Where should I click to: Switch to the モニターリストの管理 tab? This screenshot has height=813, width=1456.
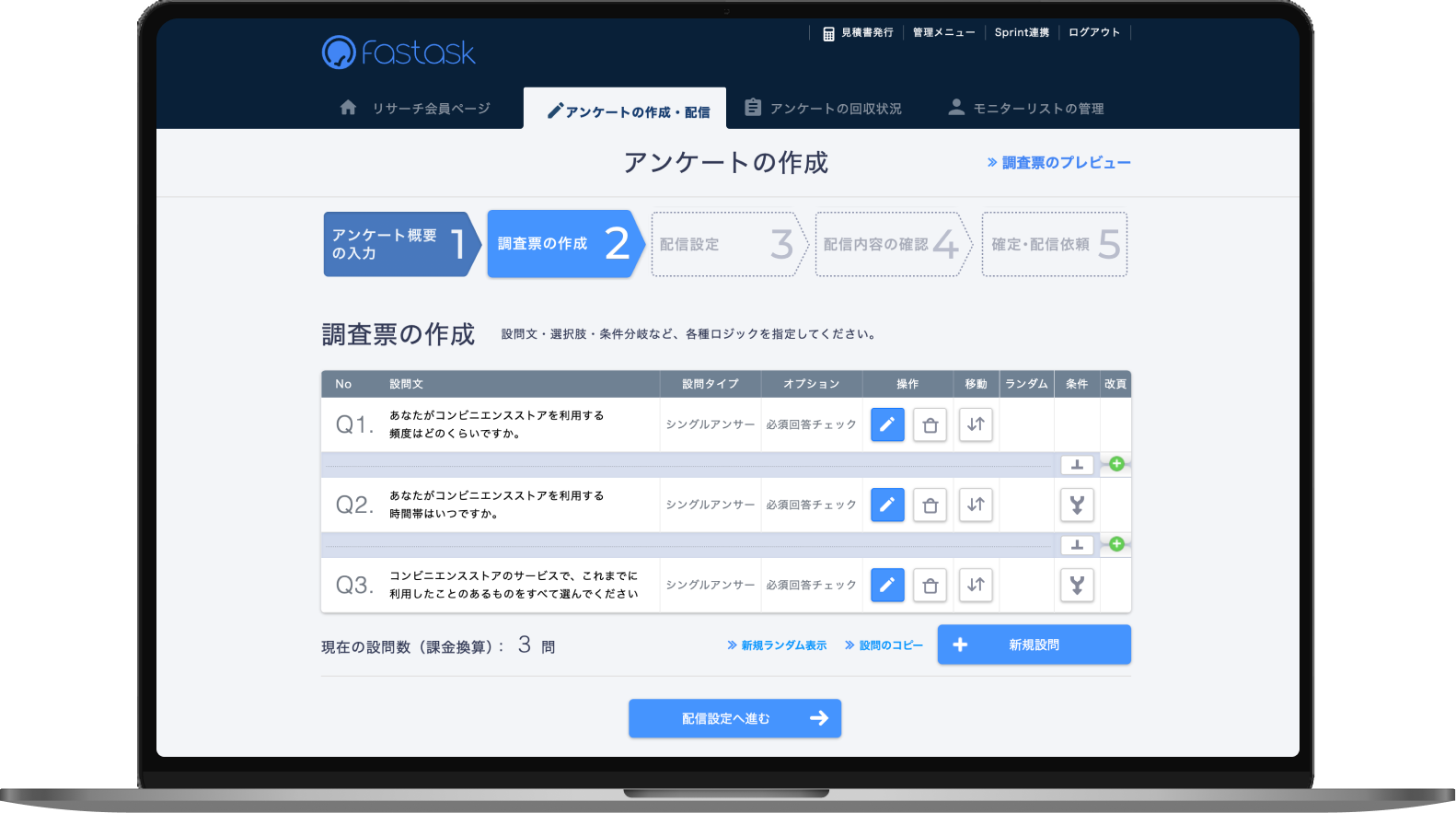point(1026,109)
